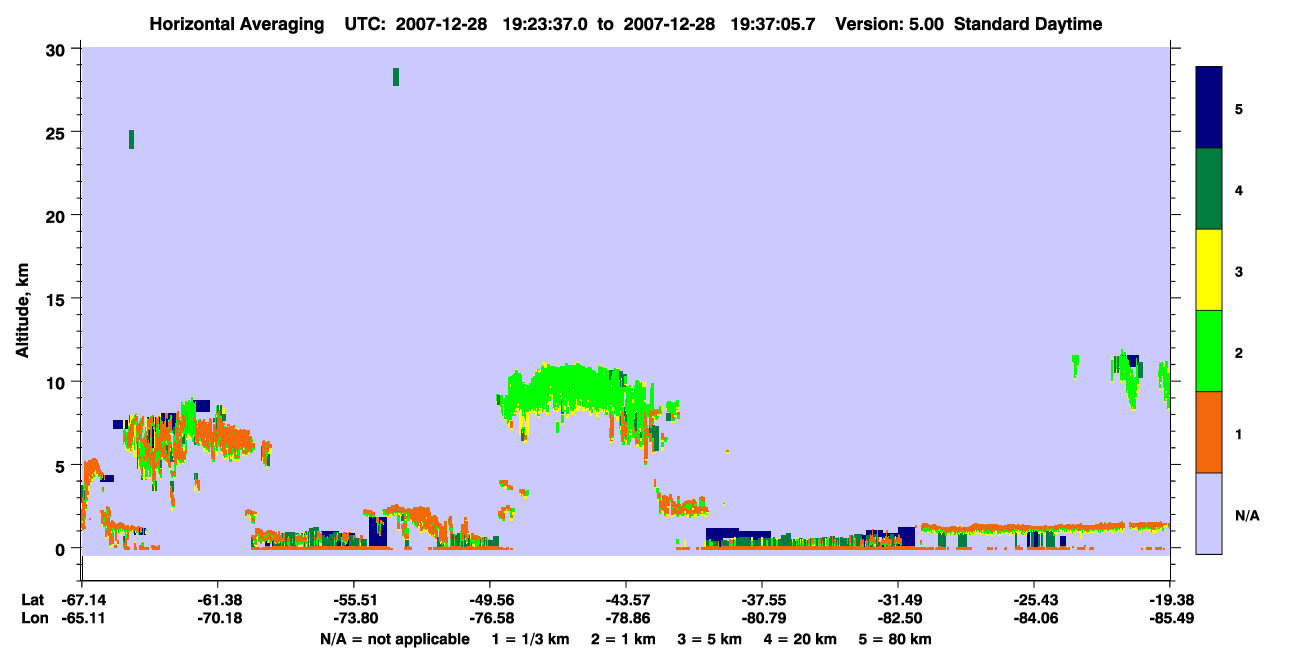Click the green feature near 24 km altitude
Image resolution: width=1300 pixels, height=667 pixels.
click(131, 139)
